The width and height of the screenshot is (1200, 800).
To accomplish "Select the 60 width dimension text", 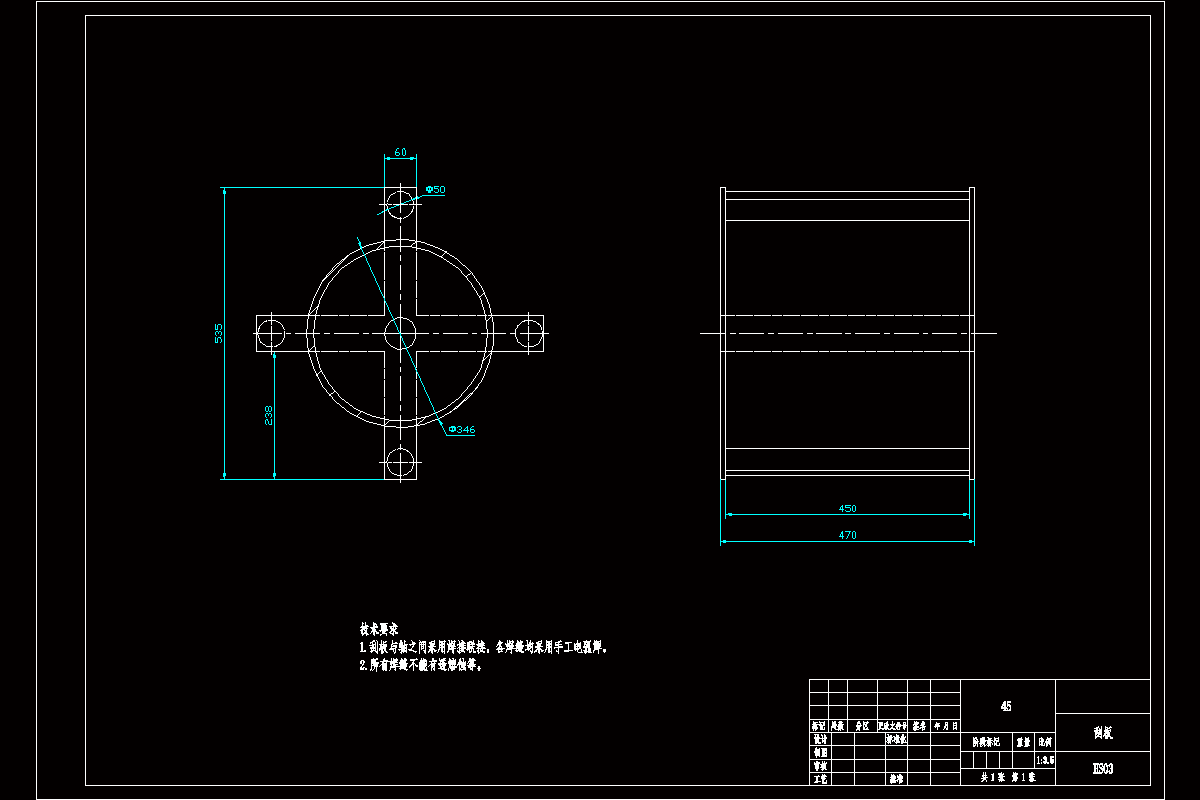I will [400, 152].
